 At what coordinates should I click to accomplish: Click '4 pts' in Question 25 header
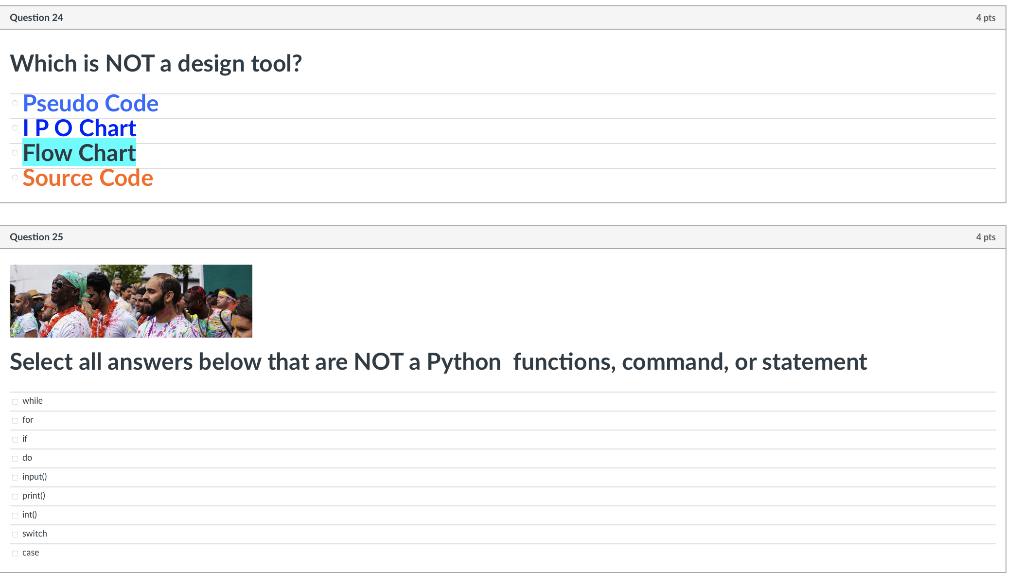pyautogui.click(x=985, y=236)
